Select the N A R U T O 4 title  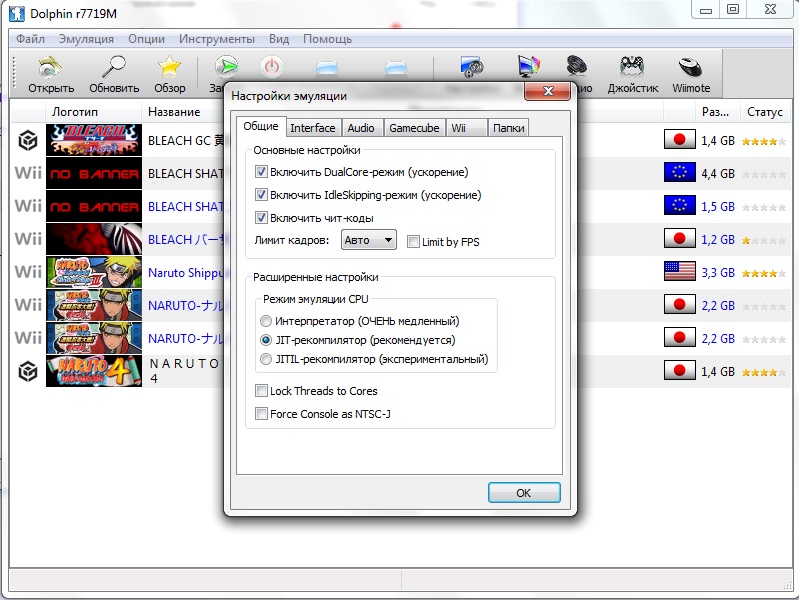point(184,371)
